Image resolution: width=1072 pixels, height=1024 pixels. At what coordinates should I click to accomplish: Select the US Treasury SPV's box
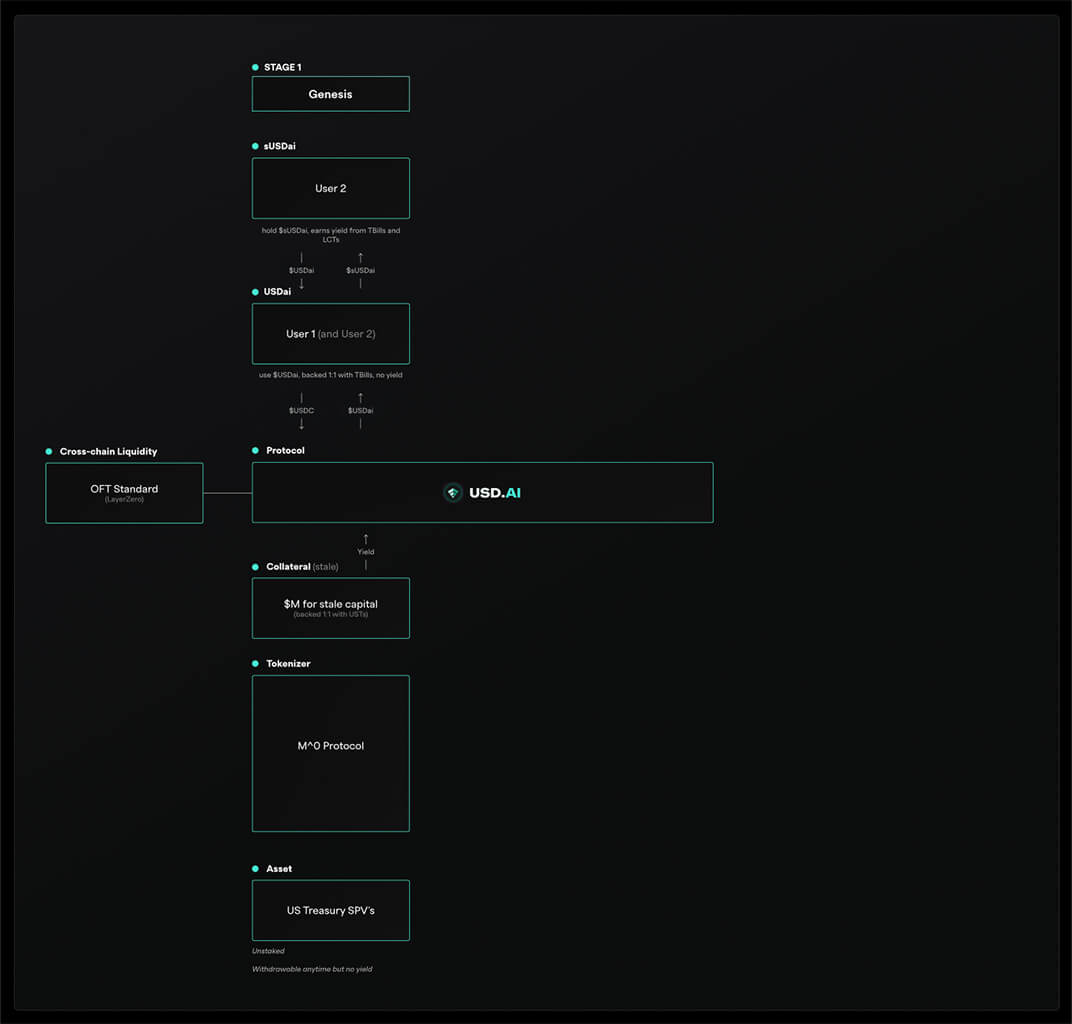coord(331,910)
